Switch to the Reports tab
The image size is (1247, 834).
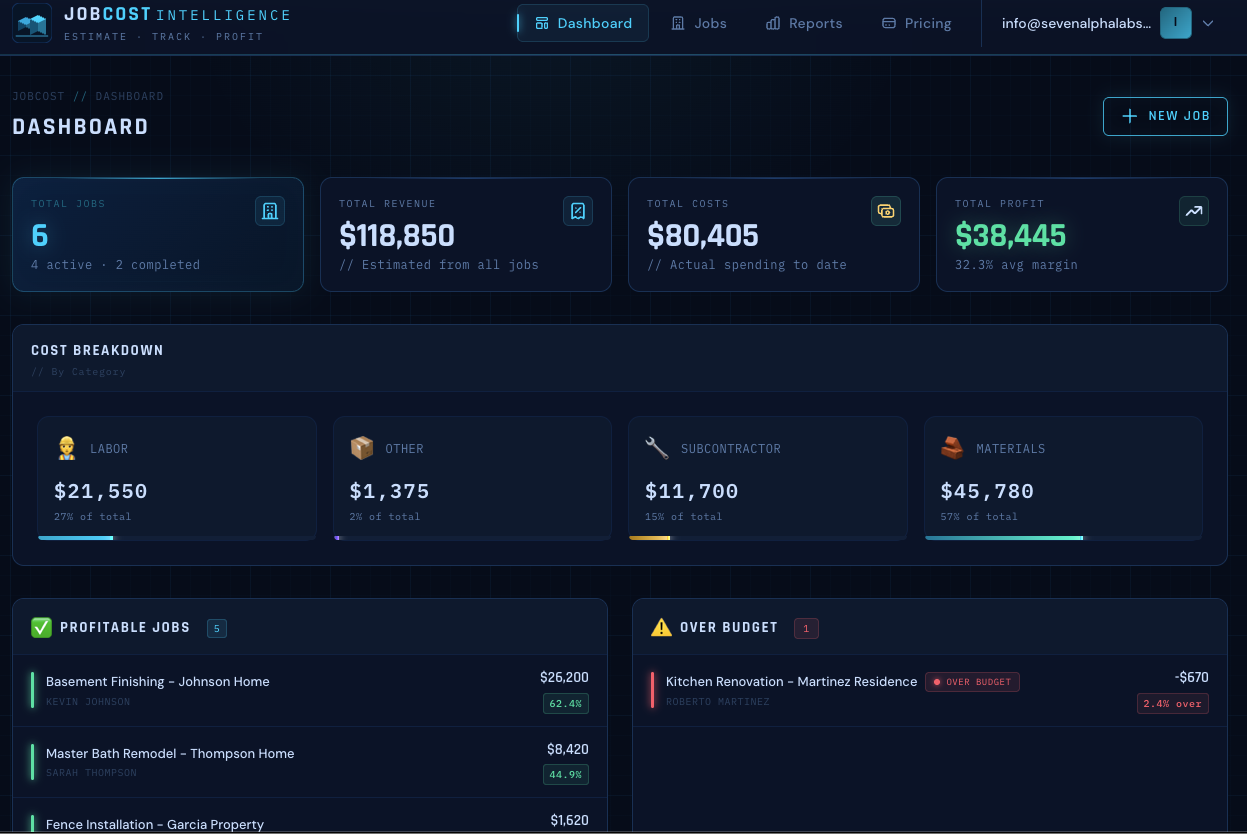pyautogui.click(x=803, y=22)
